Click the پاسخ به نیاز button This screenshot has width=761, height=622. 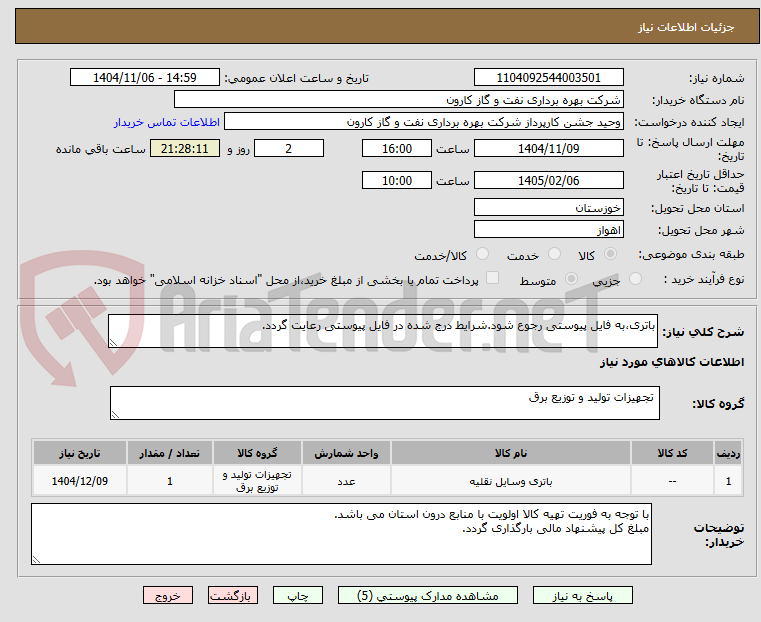pyautogui.click(x=582, y=595)
